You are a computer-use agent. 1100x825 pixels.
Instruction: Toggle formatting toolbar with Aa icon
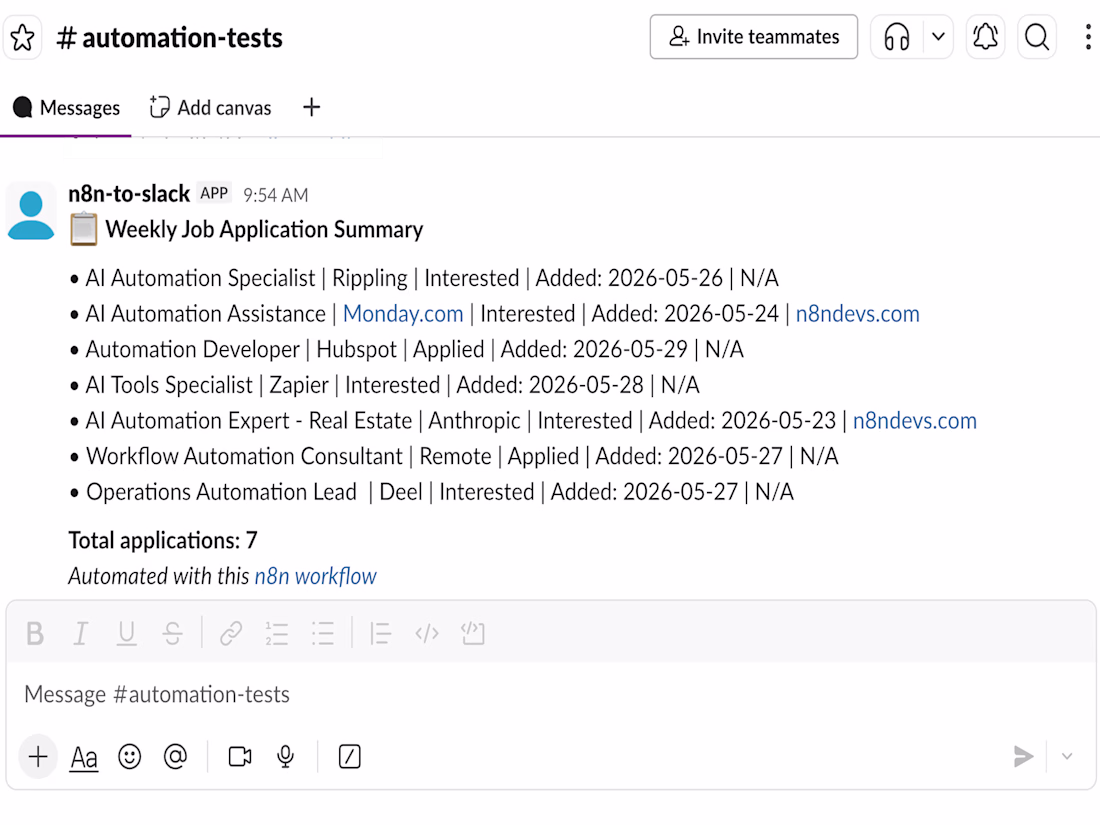pos(84,757)
